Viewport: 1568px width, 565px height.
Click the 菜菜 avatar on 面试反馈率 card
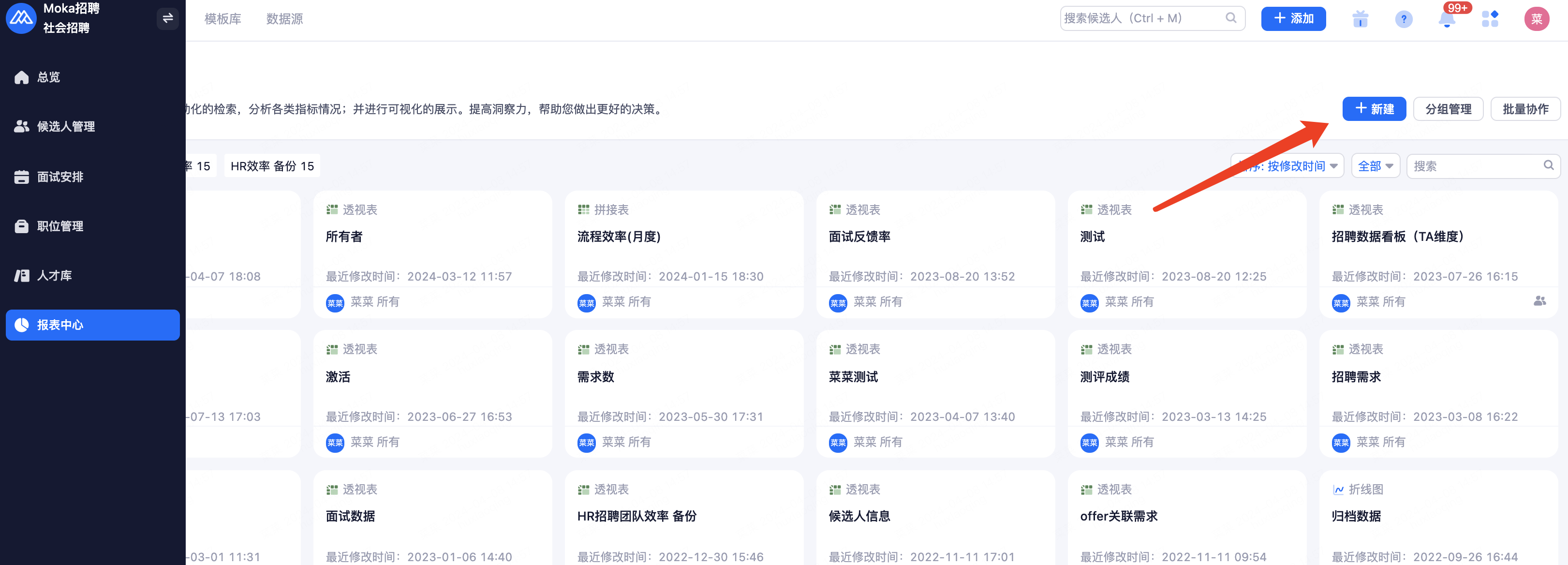(838, 303)
